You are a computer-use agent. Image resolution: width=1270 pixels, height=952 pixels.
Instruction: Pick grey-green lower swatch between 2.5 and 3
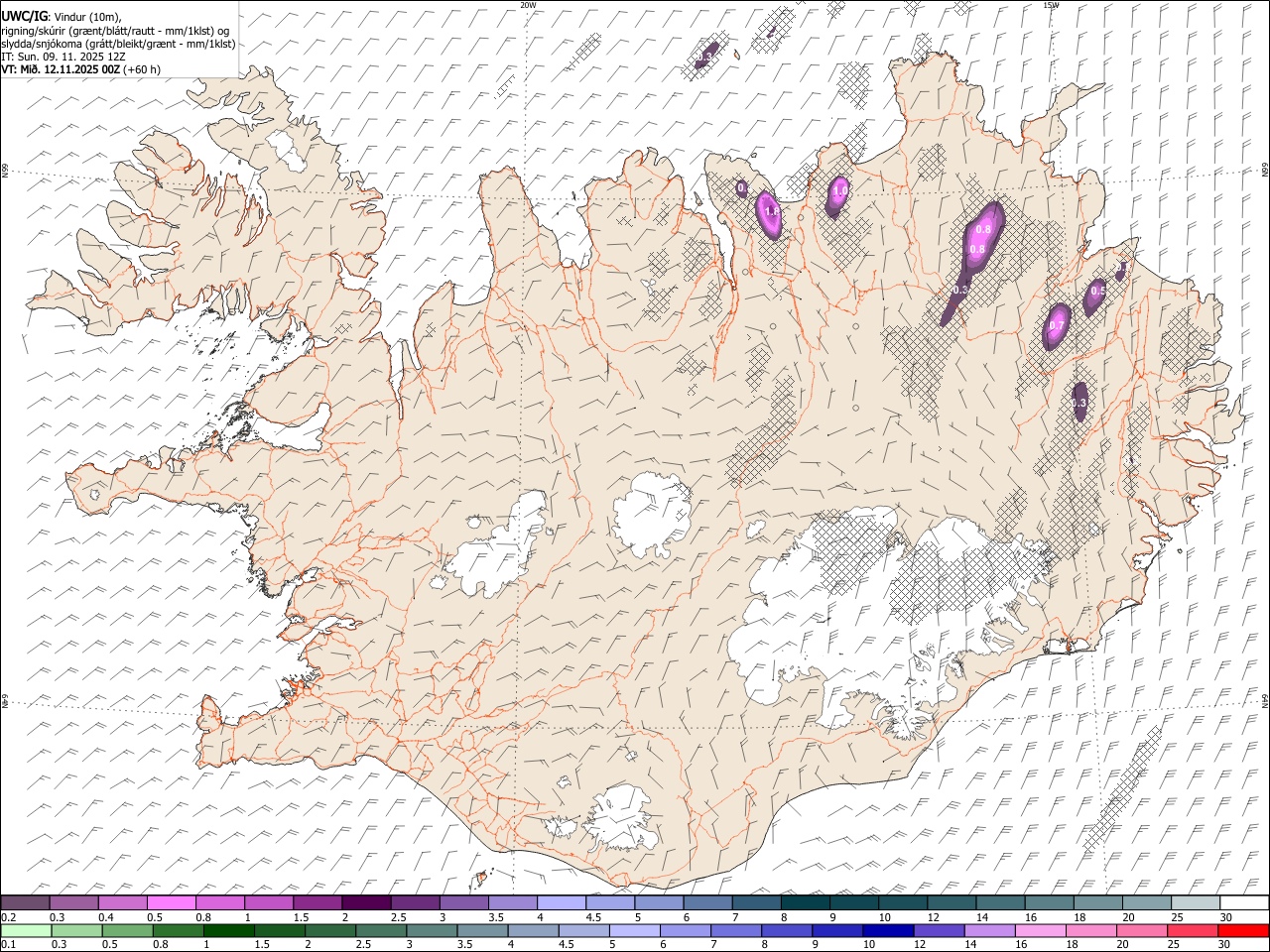381,930
